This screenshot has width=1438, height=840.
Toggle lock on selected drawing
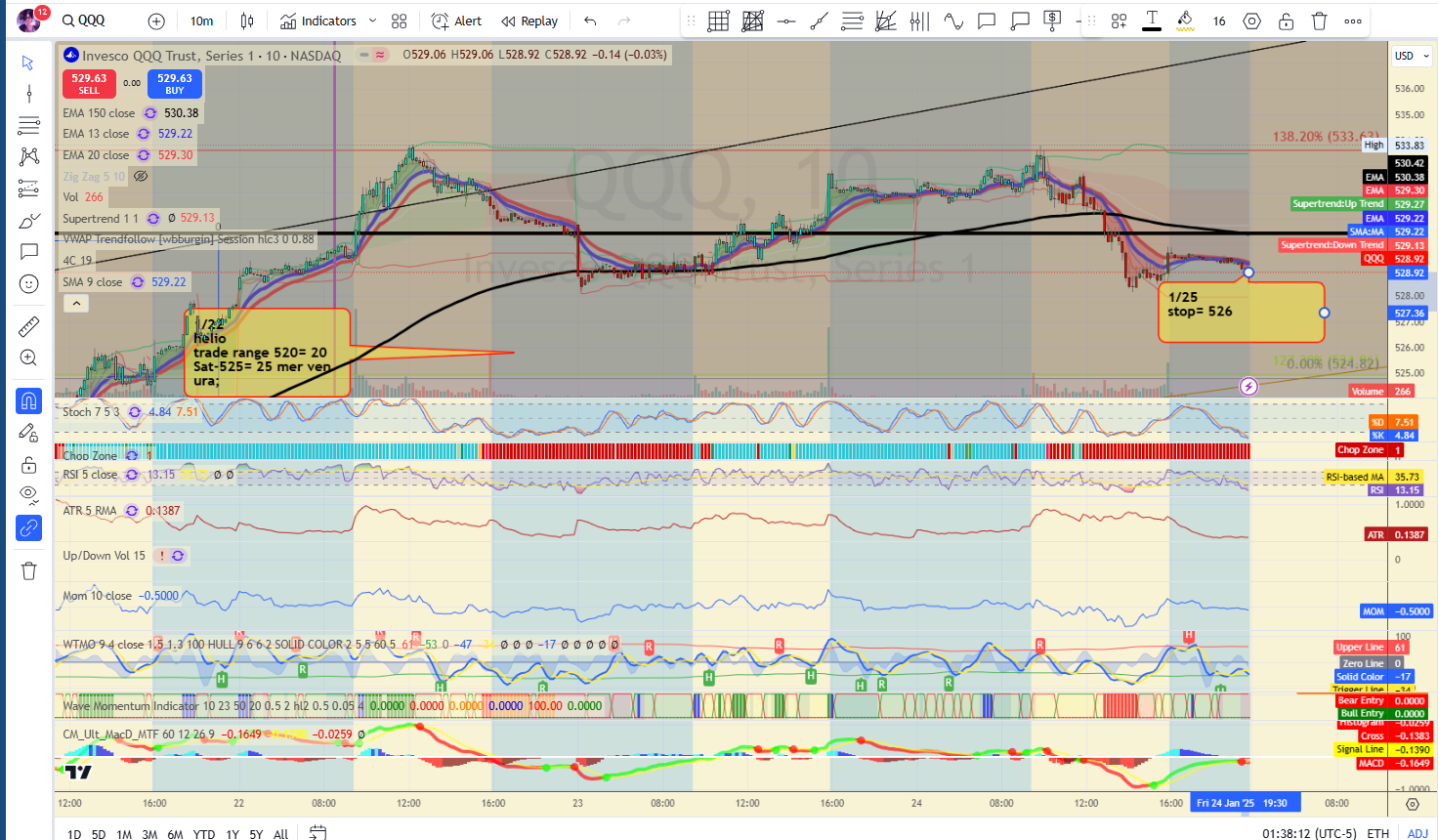coord(1286,21)
